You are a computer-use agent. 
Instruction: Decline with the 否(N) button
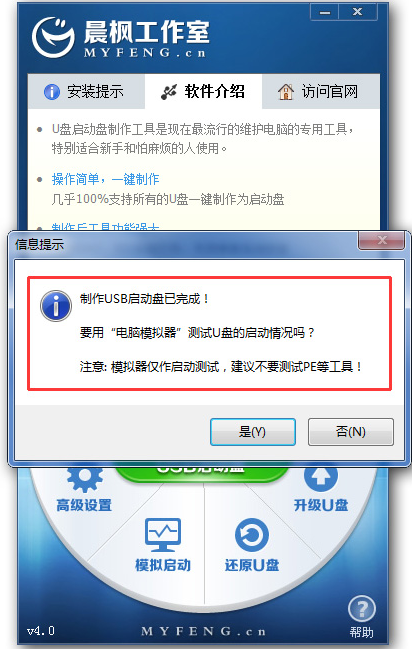coord(350,432)
